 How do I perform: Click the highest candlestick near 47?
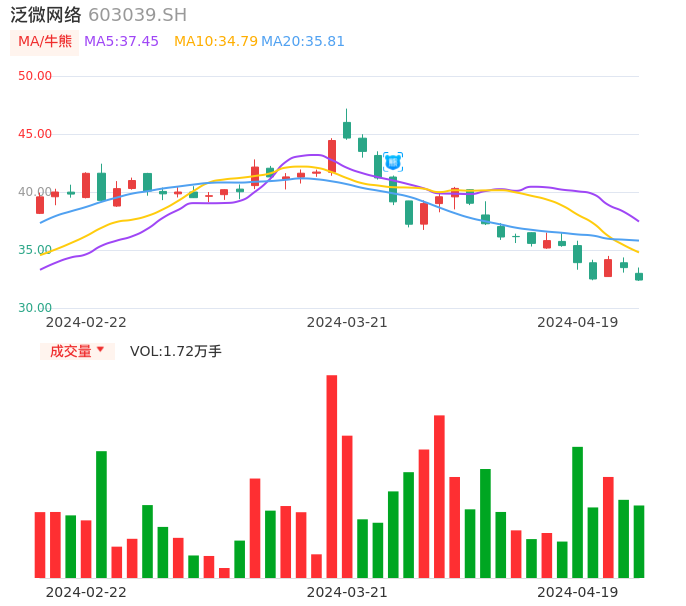coord(347,125)
